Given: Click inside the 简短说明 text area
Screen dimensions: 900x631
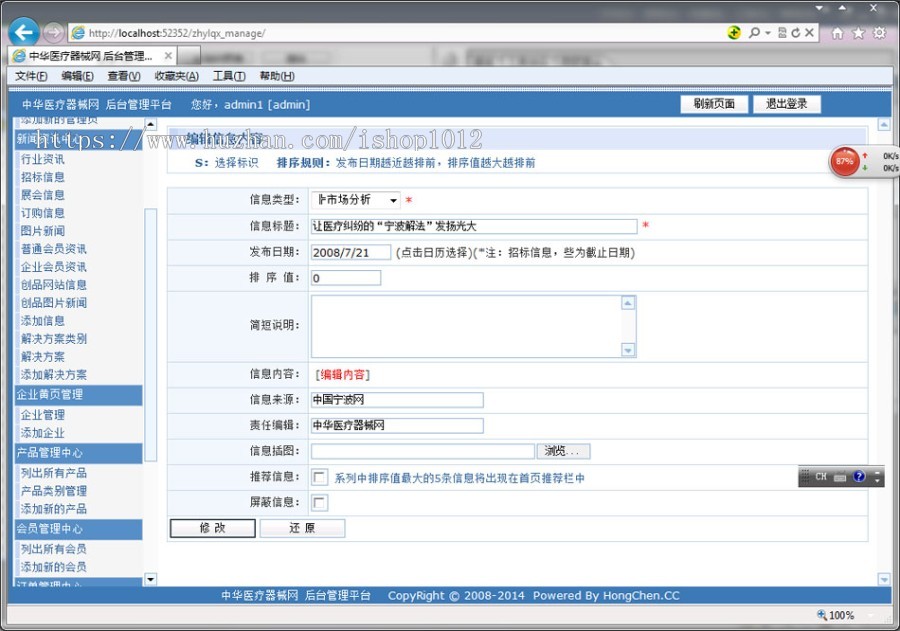Looking at the screenshot, I should [466, 326].
